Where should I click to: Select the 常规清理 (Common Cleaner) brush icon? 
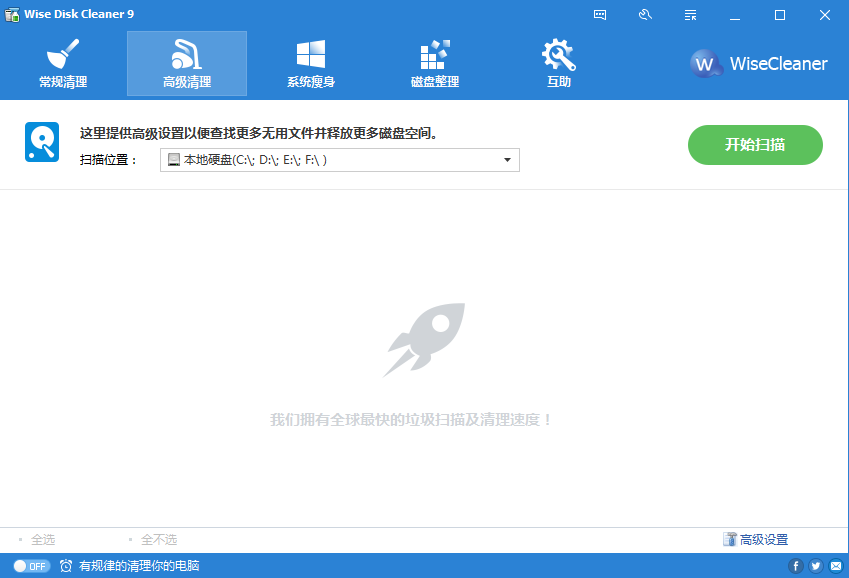click(x=62, y=56)
